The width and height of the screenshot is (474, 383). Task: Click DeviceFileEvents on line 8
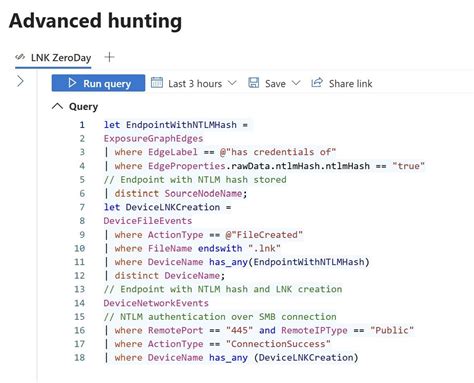pos(148,221)
